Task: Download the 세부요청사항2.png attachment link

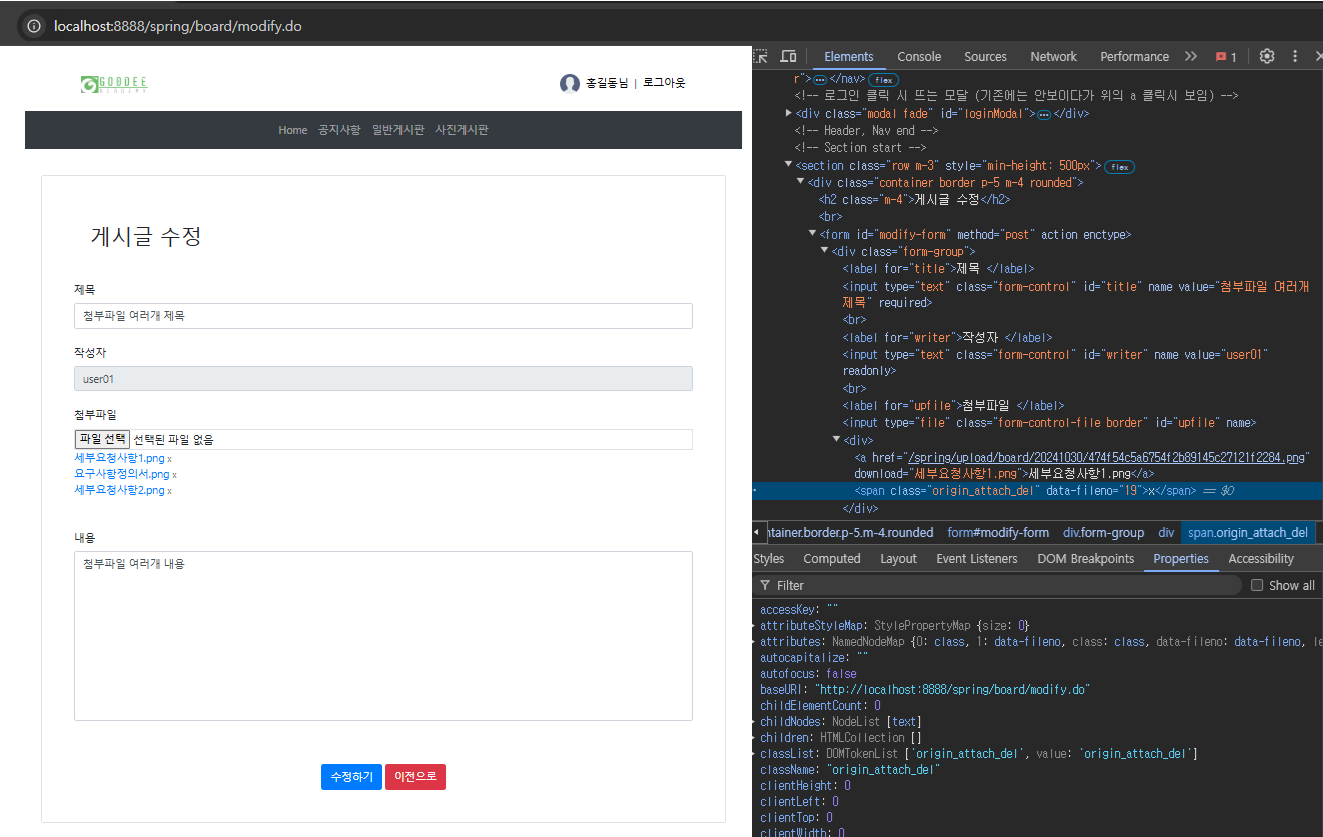Action: click(119, 490)
